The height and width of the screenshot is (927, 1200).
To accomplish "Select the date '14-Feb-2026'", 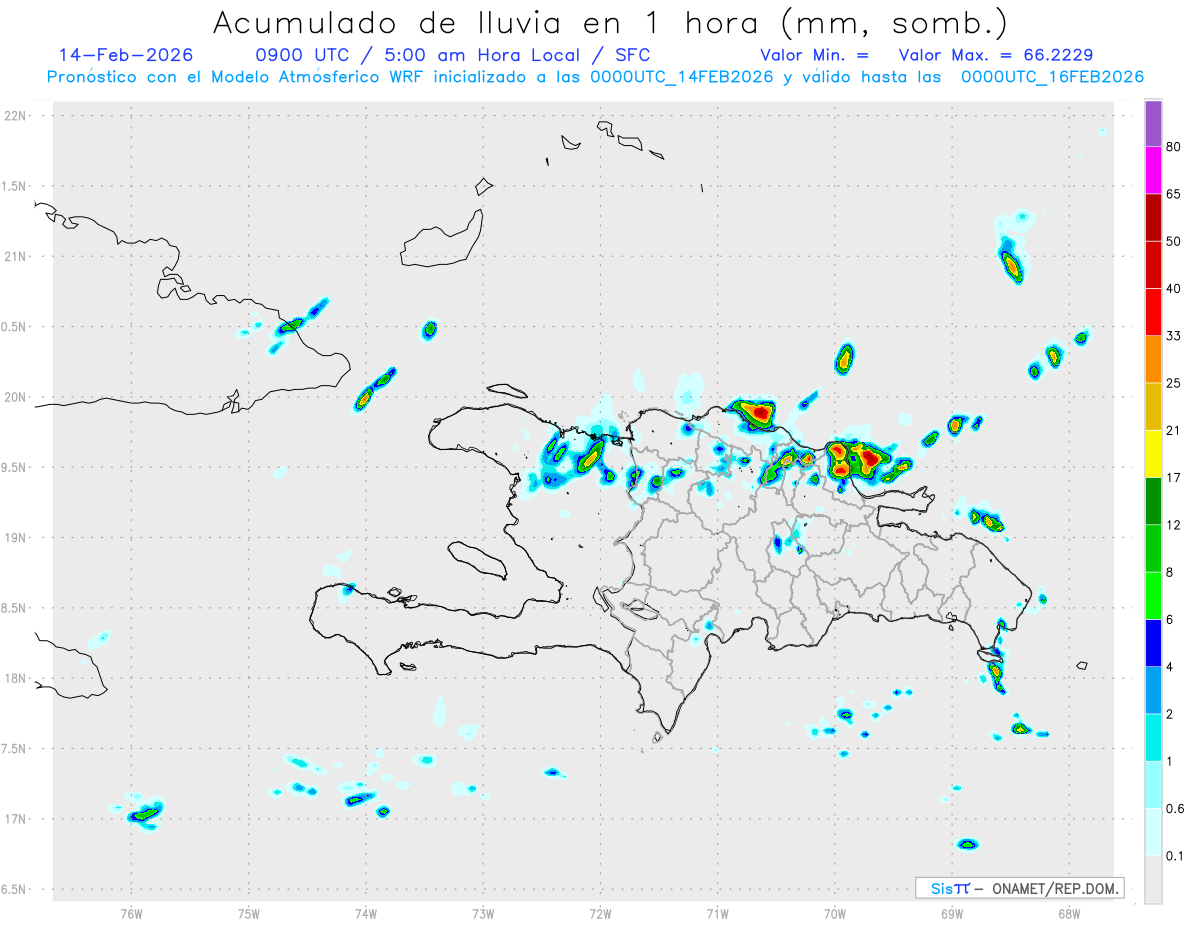I will pos(126,55).
